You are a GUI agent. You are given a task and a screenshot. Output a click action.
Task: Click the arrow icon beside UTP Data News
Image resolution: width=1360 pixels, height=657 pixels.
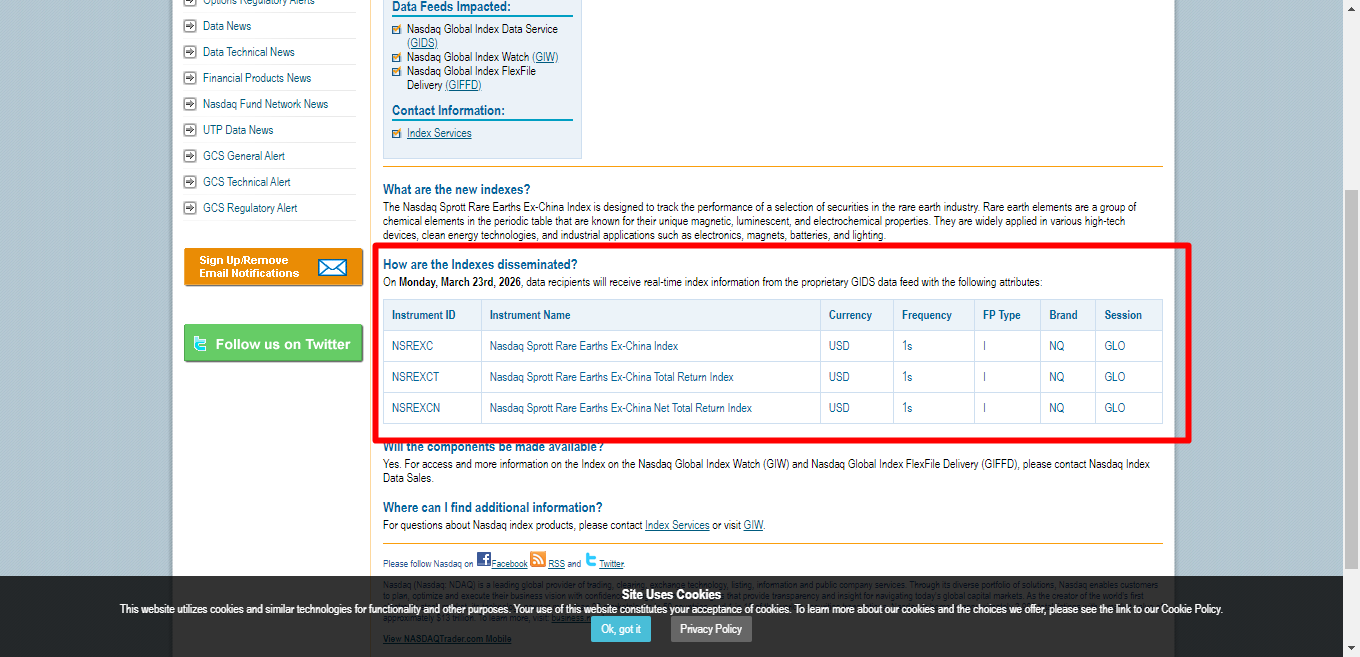click(x=190, y=130)
